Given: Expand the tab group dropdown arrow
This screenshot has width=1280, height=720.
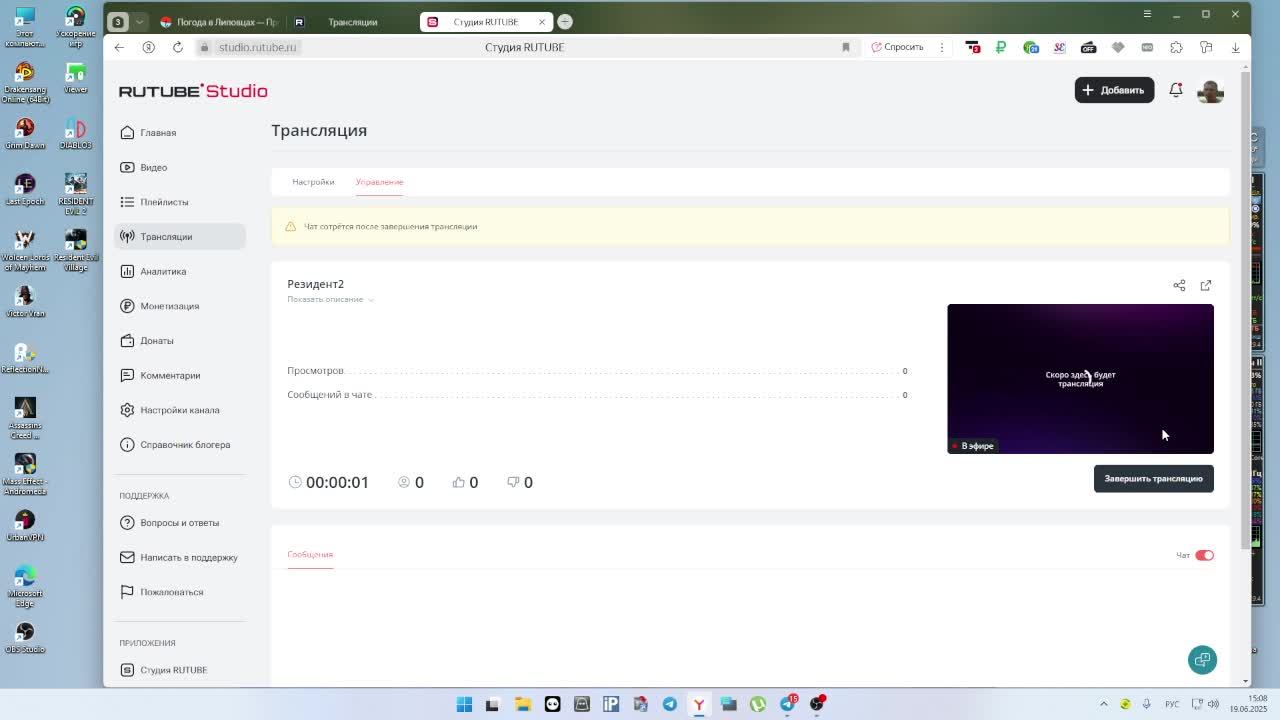Looking at the screenshot, I should [139, 22].
